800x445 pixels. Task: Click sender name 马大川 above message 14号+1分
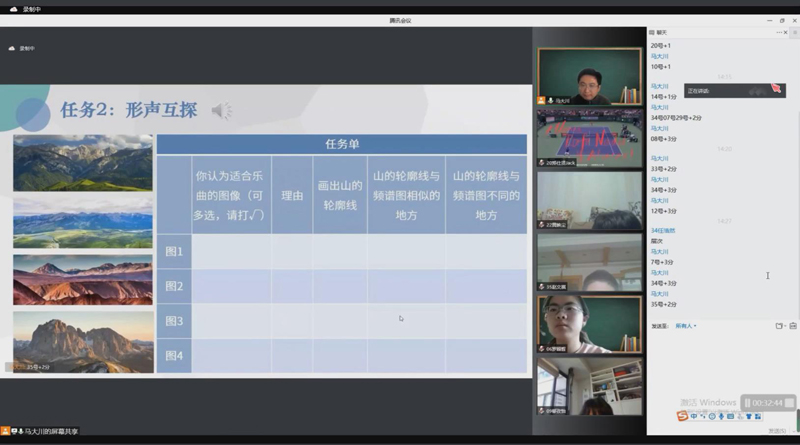pyautogui.click(x=660, y=86)
